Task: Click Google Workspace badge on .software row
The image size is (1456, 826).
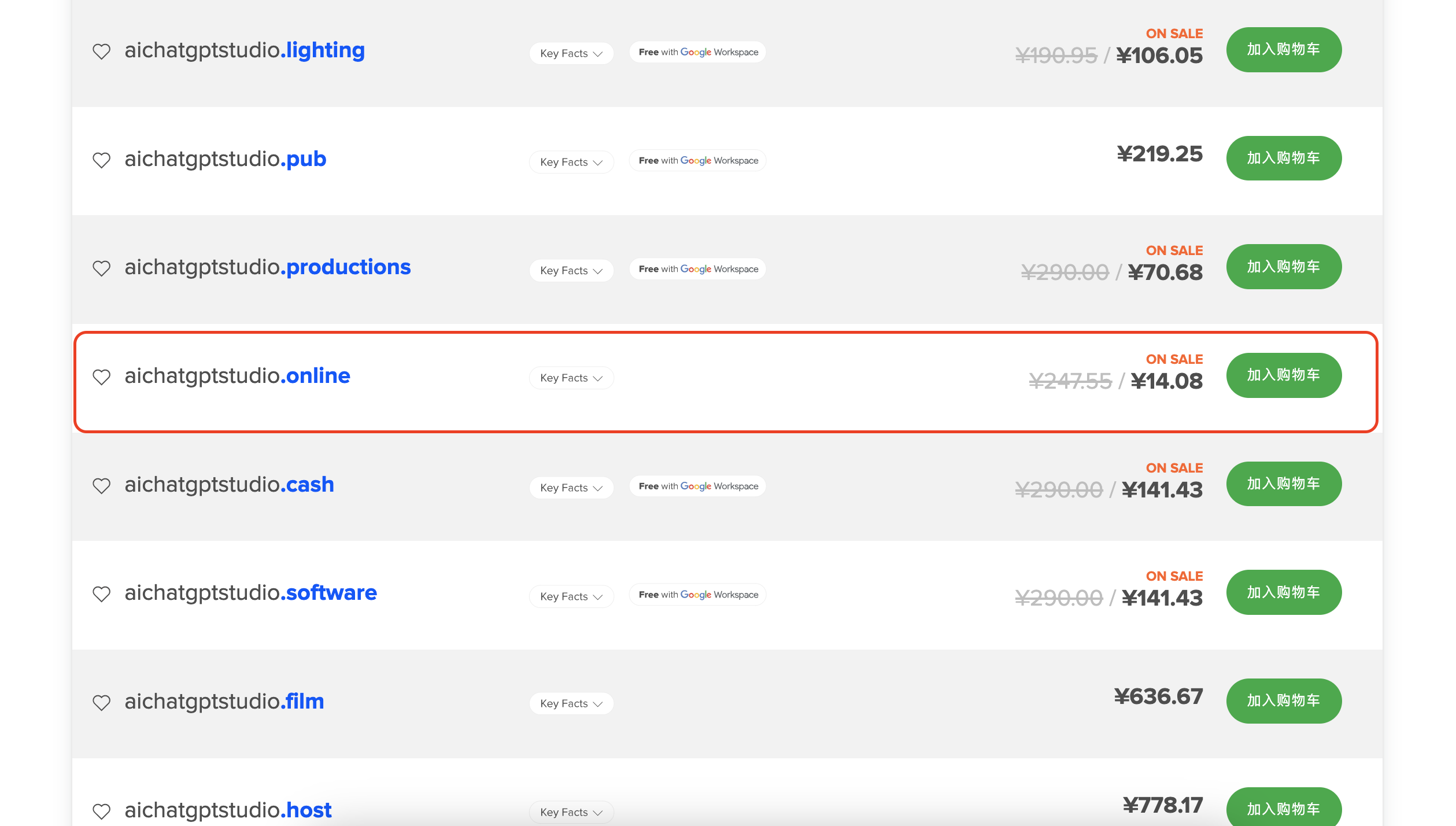Action: coord(697,595)
